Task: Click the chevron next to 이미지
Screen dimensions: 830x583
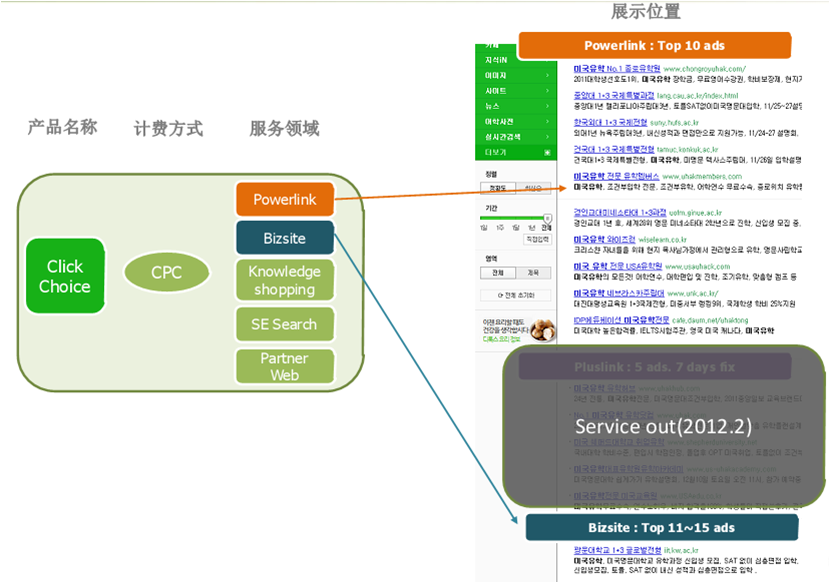Action: pos(547,76)
